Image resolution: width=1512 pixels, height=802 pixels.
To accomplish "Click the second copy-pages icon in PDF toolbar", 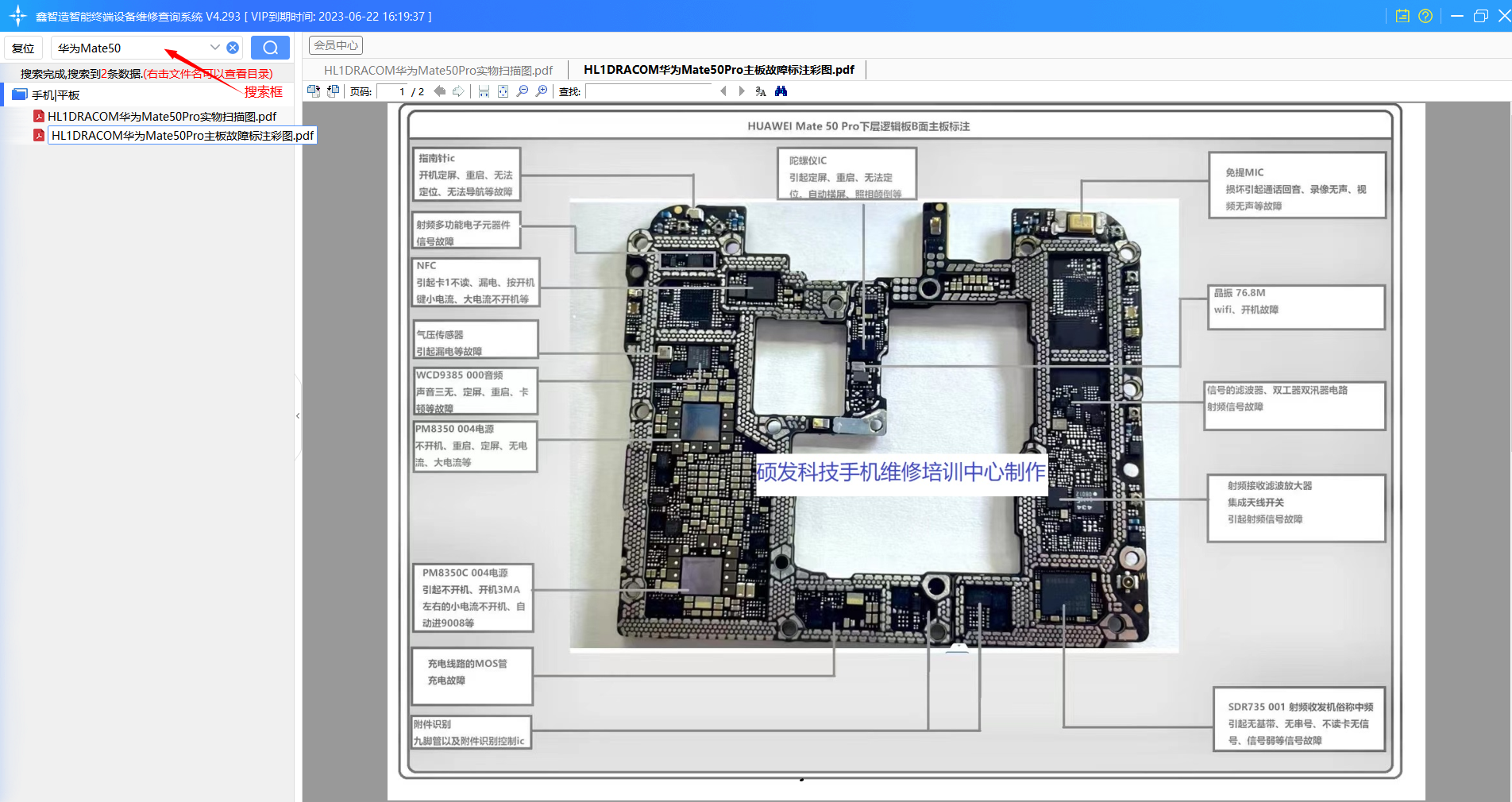I will (x=334, y=91).
